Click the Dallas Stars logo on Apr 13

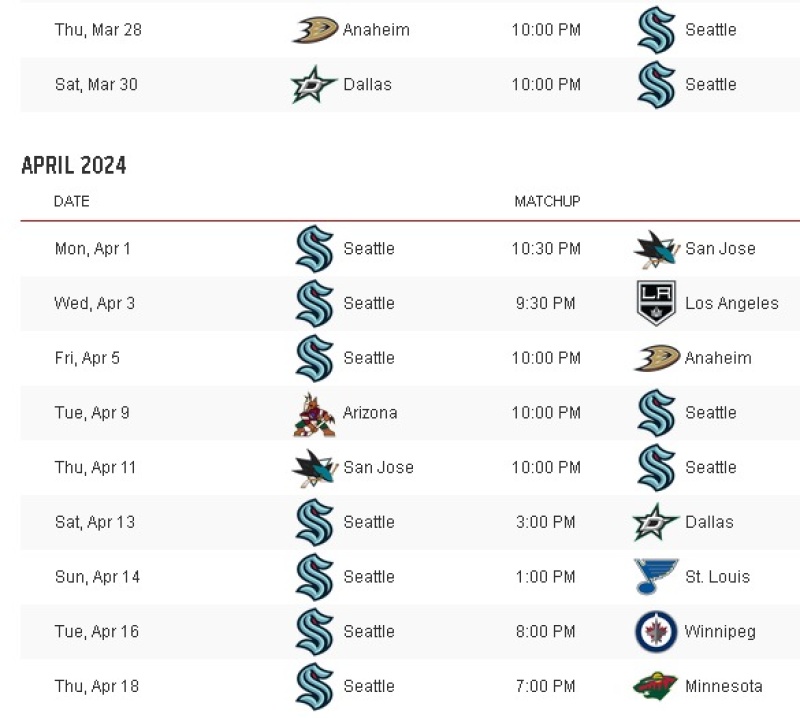(x=656, y=522)
